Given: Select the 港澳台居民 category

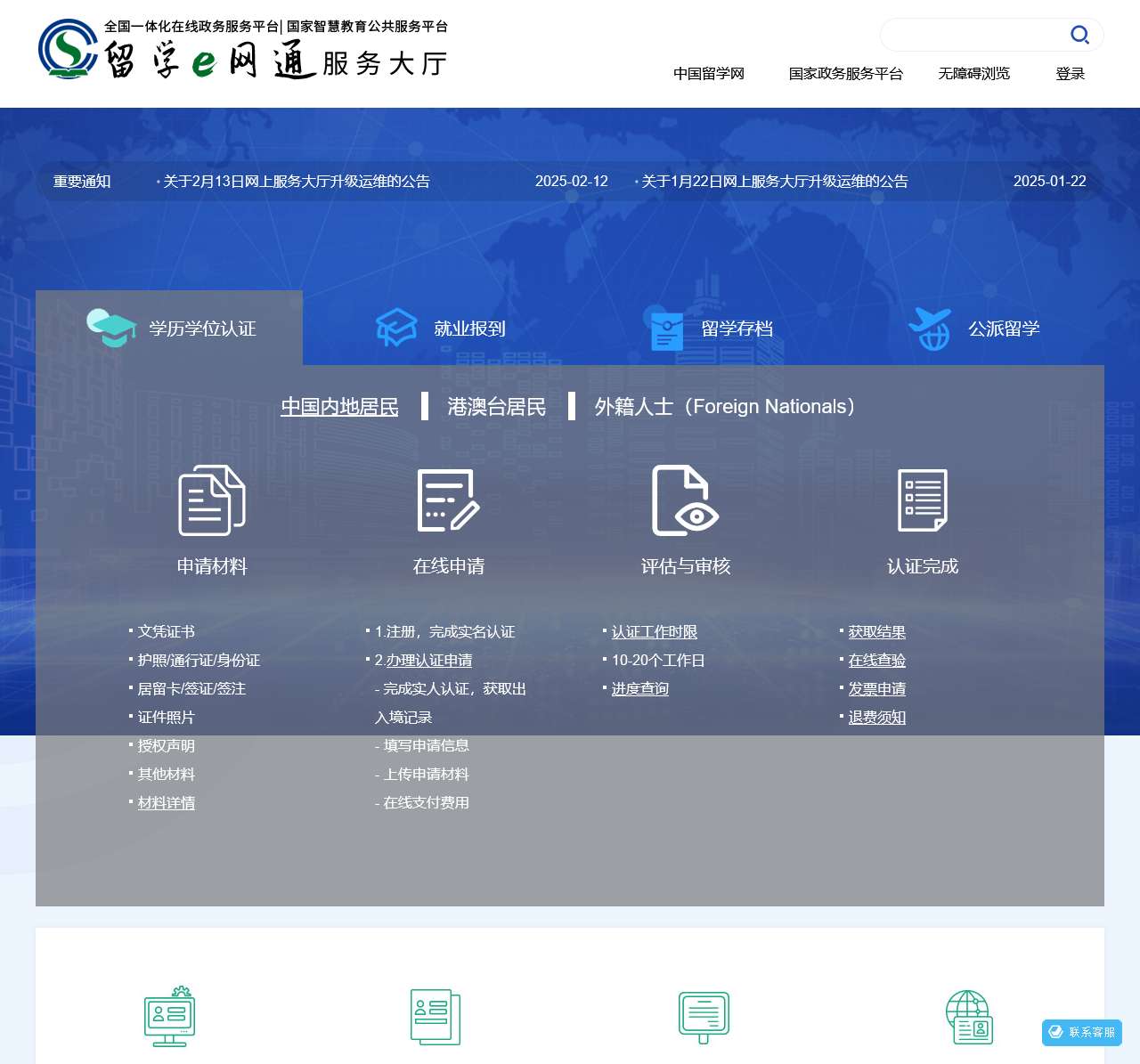Looking at the screenshot, I should coord(496,407).
